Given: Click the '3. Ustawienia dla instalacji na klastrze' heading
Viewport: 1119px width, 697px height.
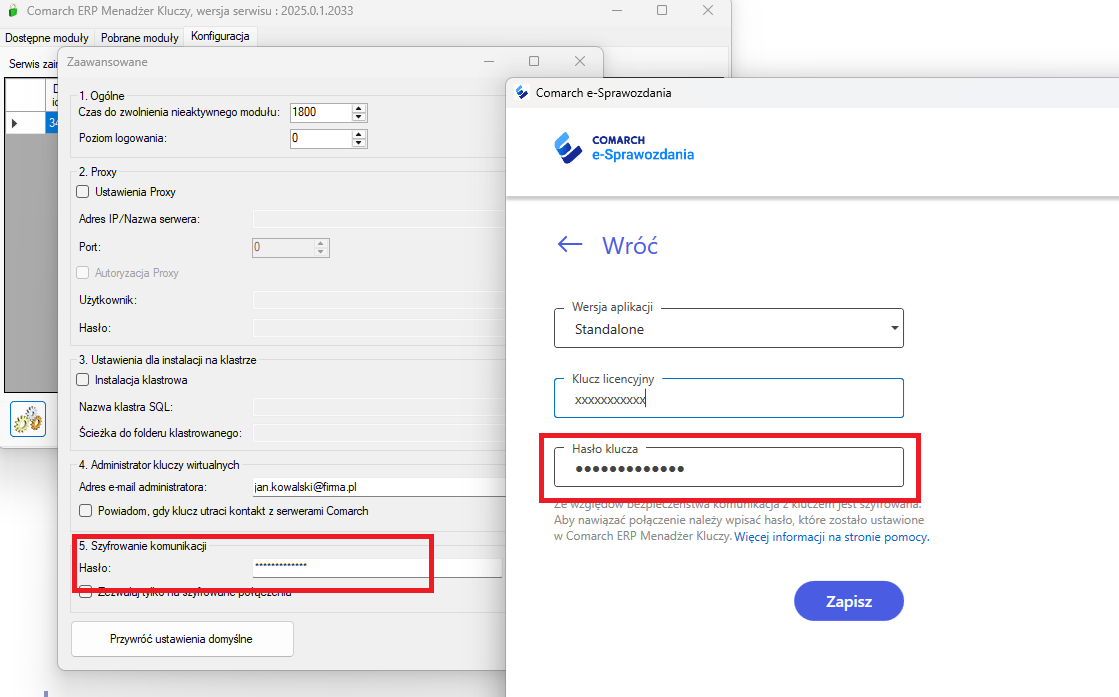Looking at the screenshot, I should point(167,360).
